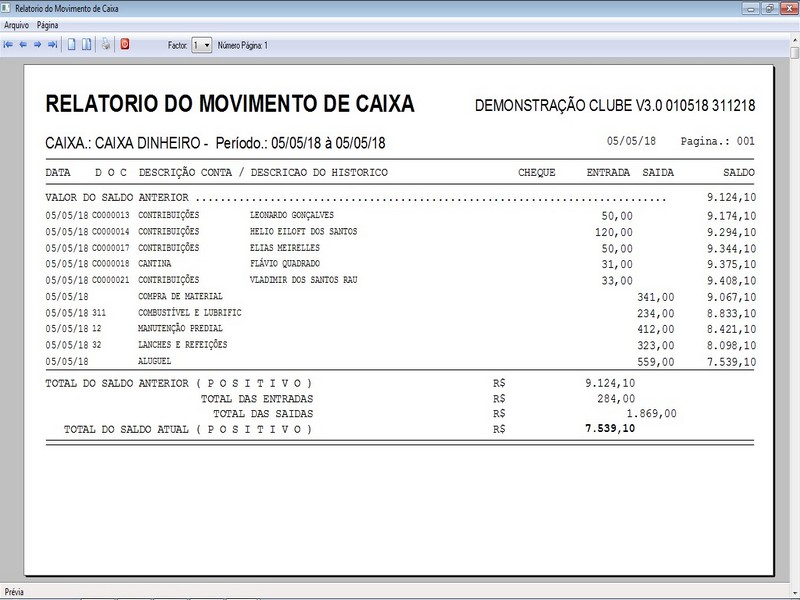Click the 'SALDO' column header
Viewport: 800px width, 600px height.
tap(739, 172)
